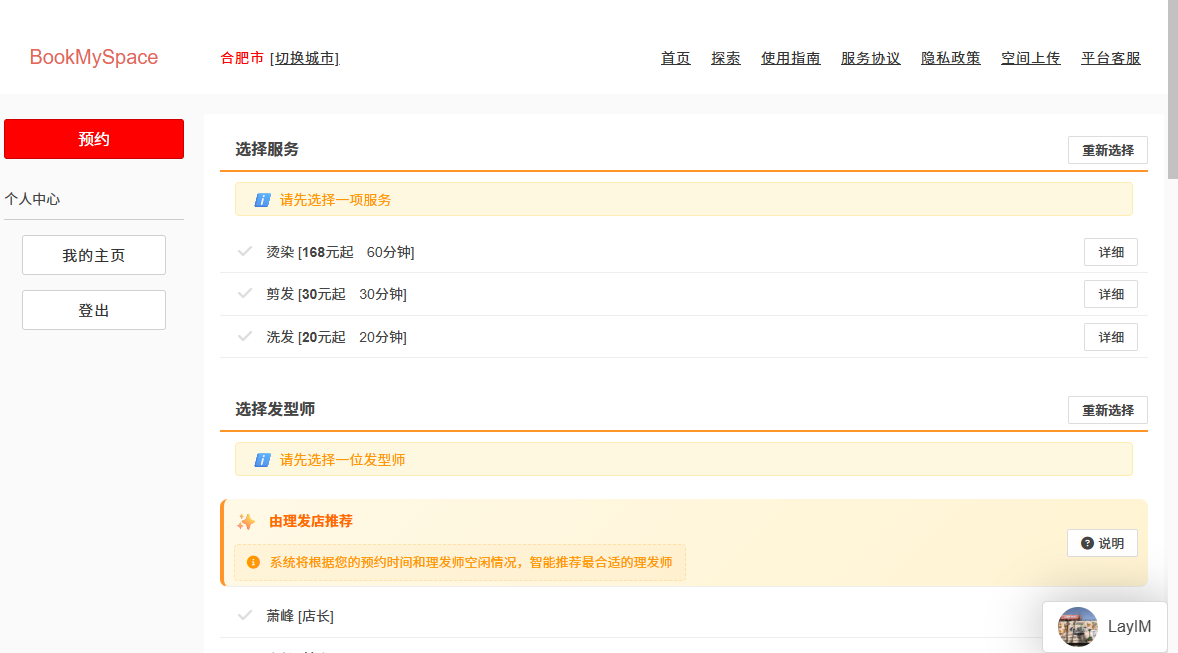Click the info icon beside 请先选择一位发型师

pos(261,460)
